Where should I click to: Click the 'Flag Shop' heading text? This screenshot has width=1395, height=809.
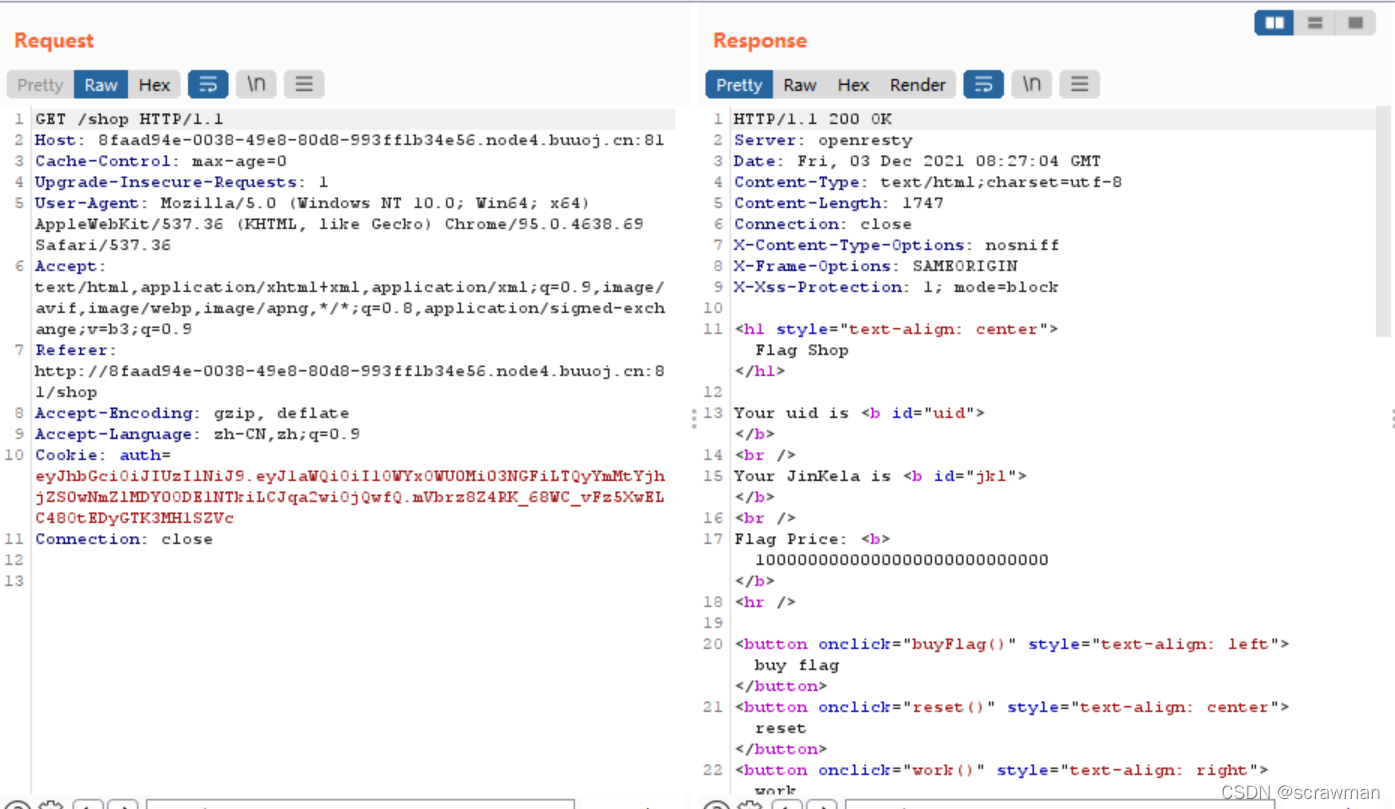[x=802, y=350]
